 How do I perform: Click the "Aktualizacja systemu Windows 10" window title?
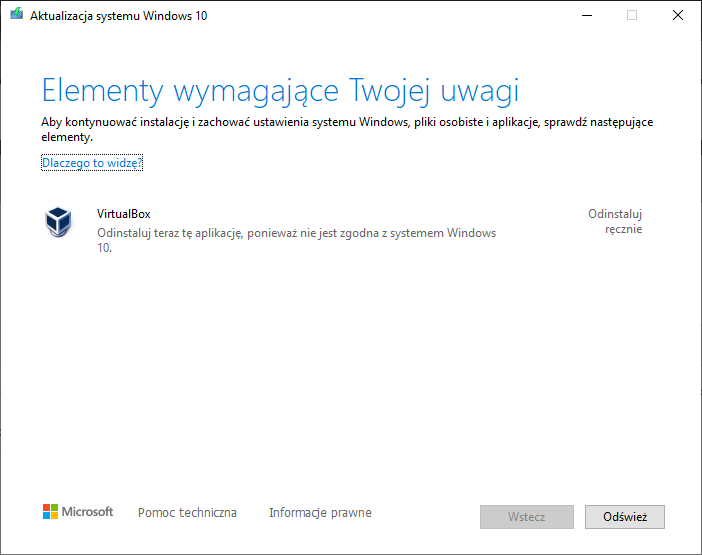(x=119, y=16)
